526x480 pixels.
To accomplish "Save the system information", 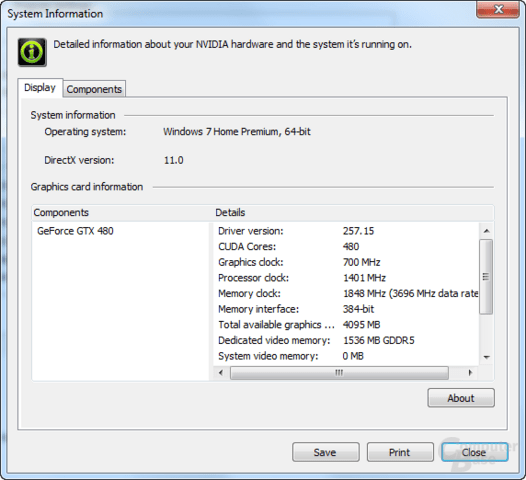I will pos(325,452).
